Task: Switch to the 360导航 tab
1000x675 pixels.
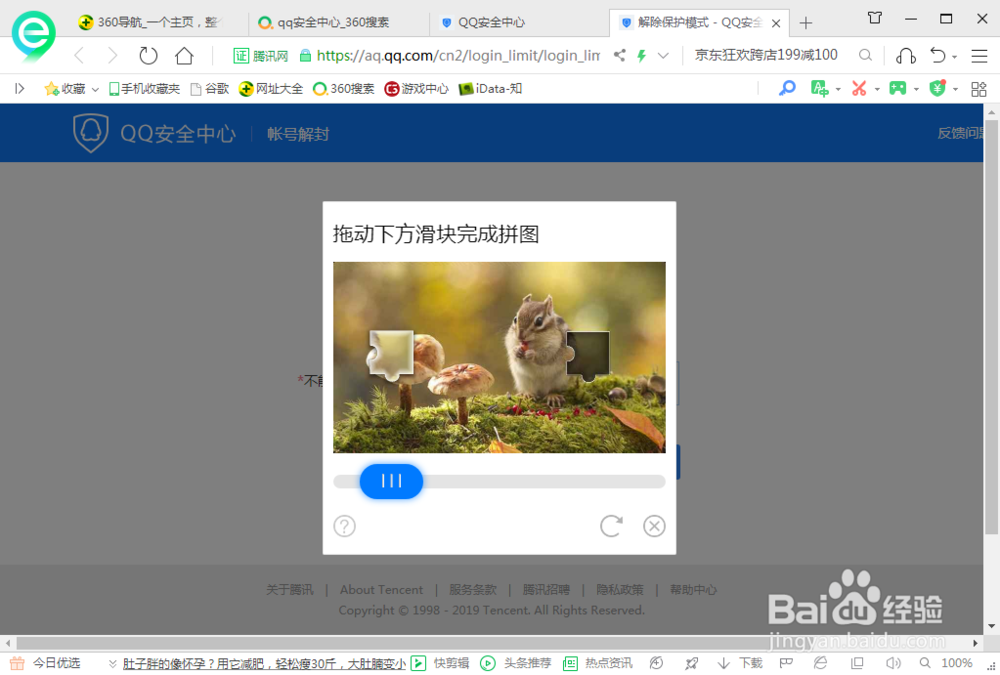Action: pyautogui.click(x=150, y=23)
